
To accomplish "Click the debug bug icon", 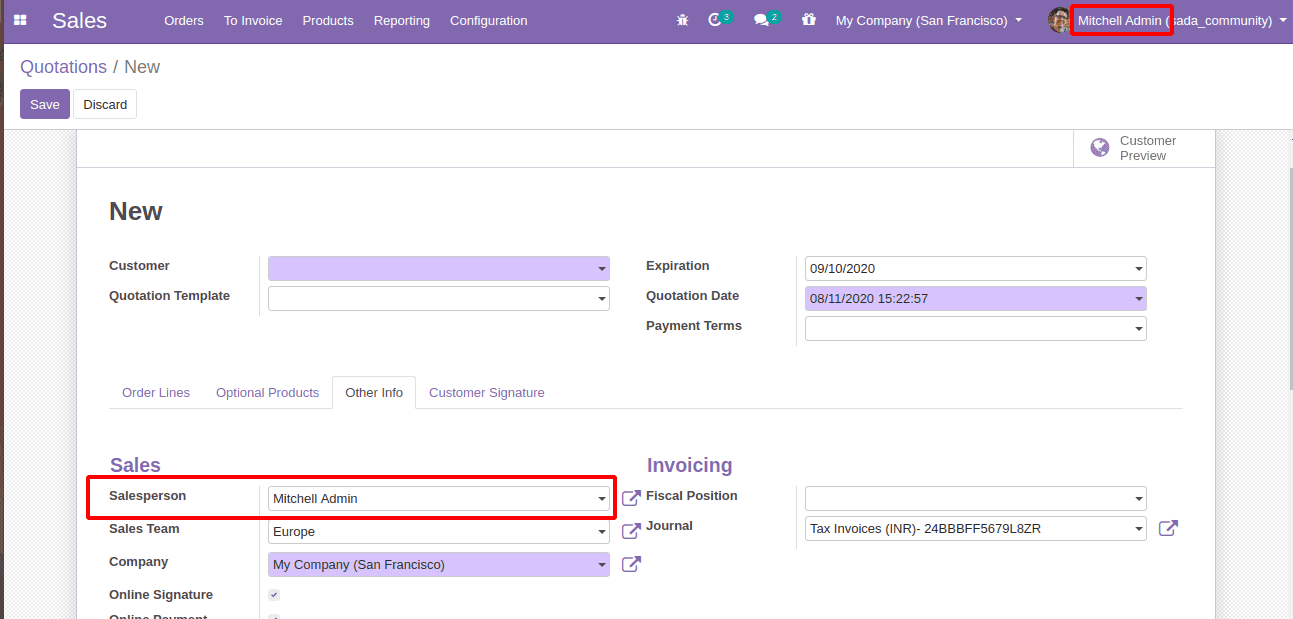I will click(x=682, y=20).
